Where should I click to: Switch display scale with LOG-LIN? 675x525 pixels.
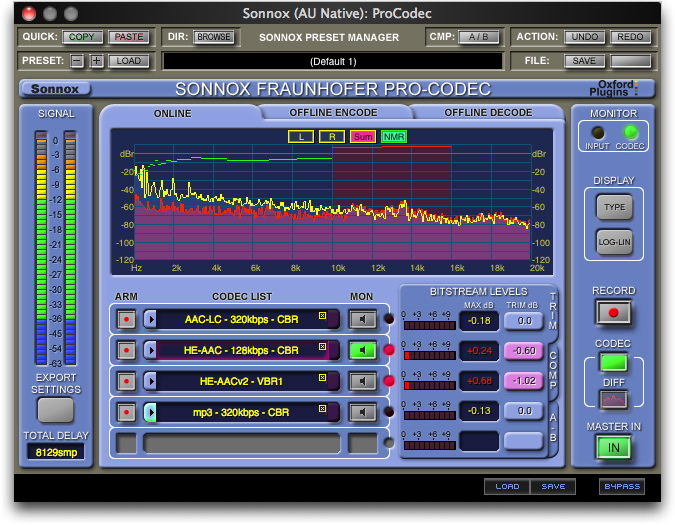pyautogui.click(x=614, y=242)
